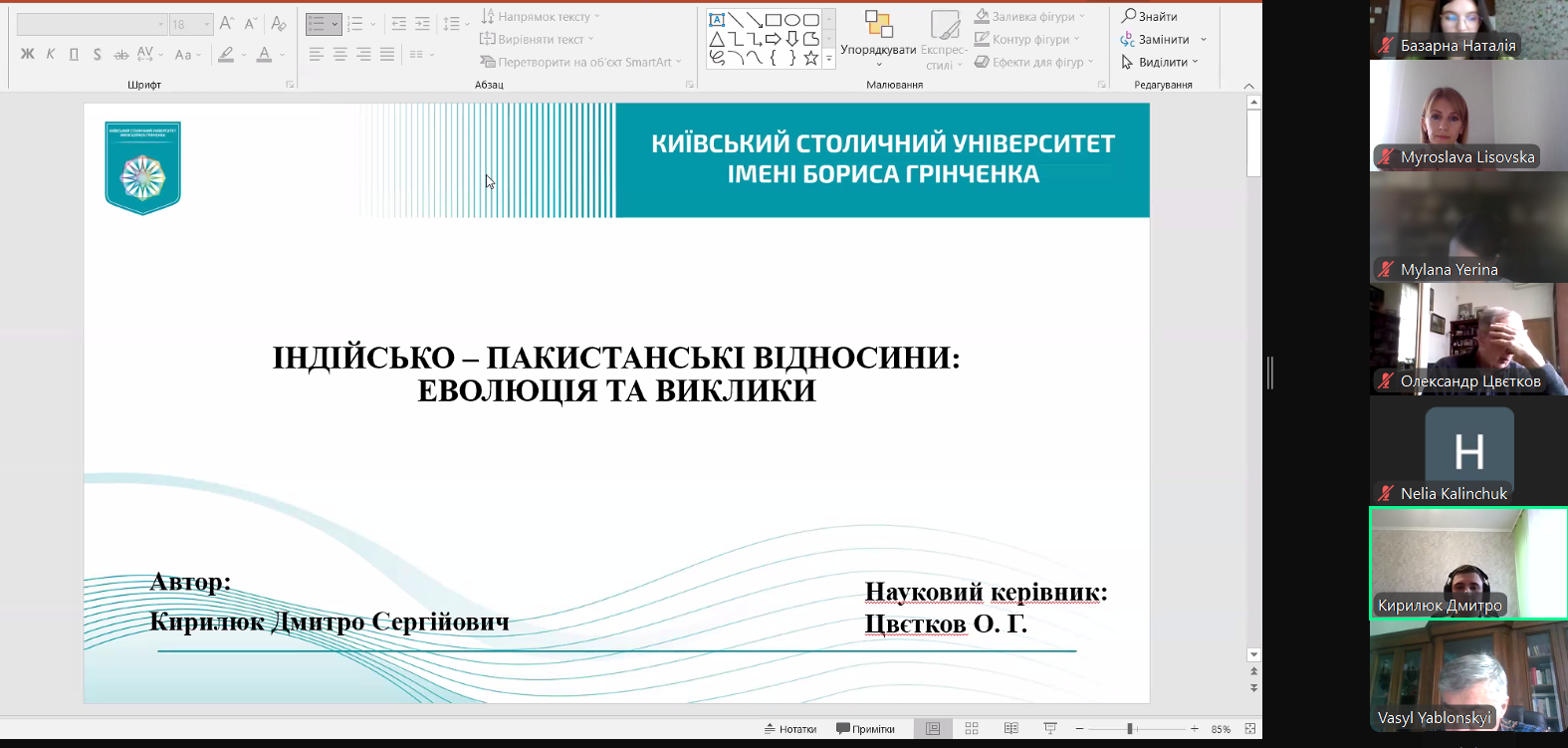Toggle italic К formatting
The image size is (1568, 748).
tap(51, 55)
